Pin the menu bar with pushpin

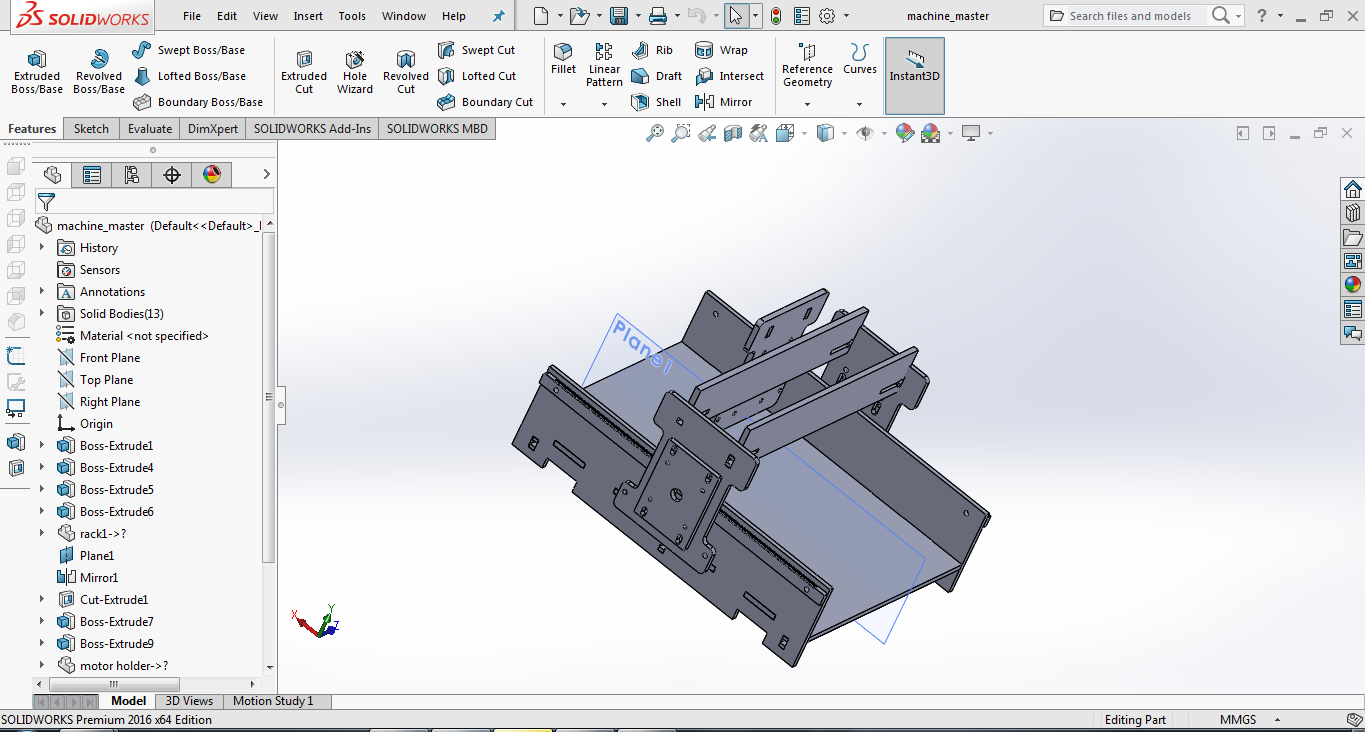499,16
